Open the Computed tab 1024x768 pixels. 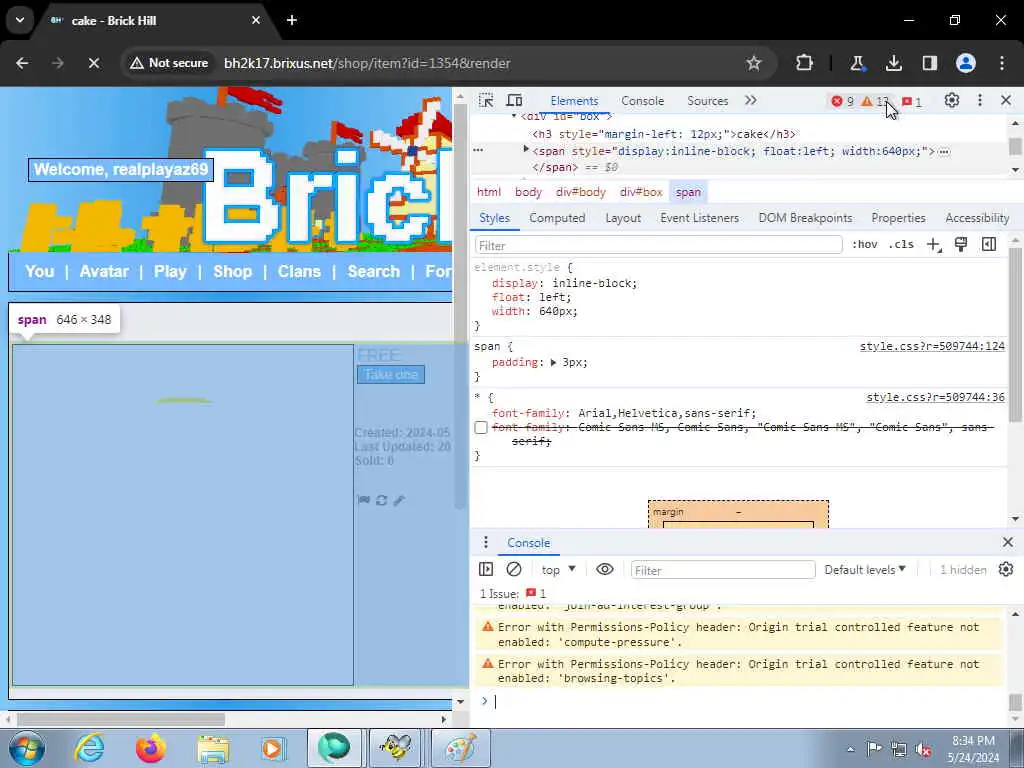pyautogui.click(x=557, y=218)
